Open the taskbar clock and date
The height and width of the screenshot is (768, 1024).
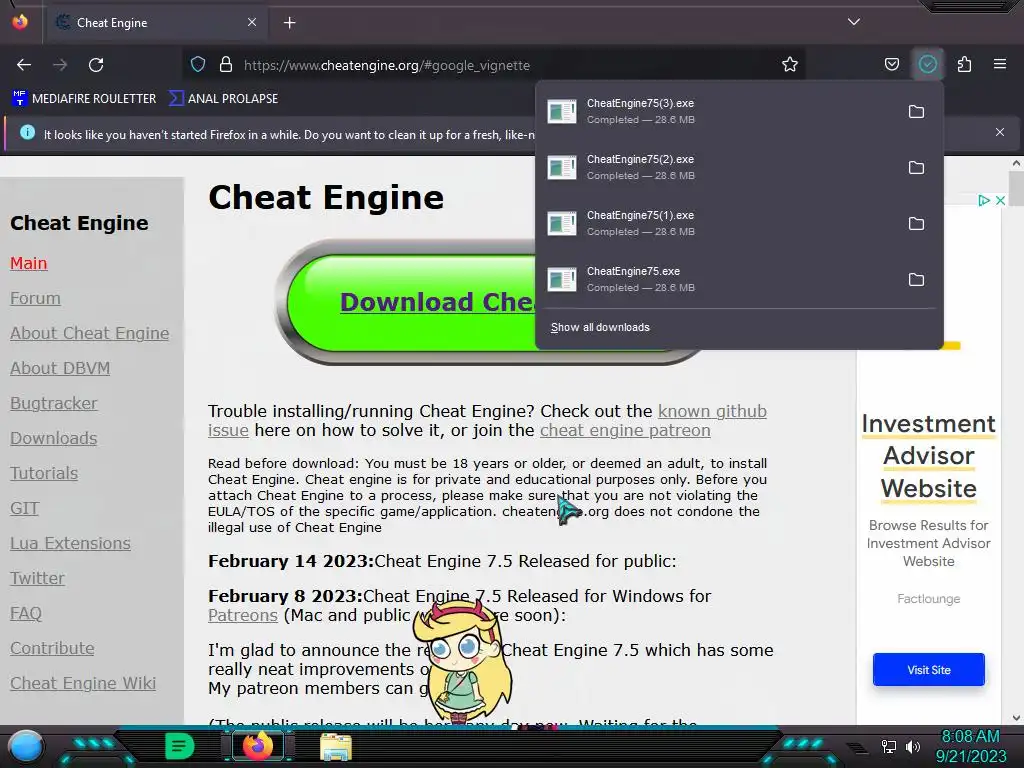tap(970, 746)
